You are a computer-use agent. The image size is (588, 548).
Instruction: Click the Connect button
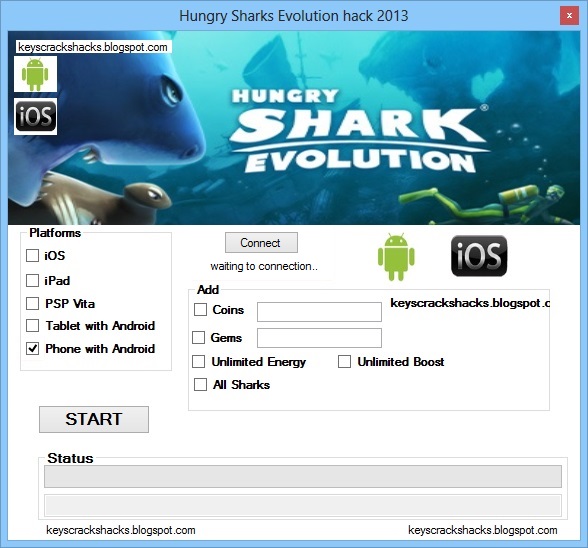[x=261, y=243]
